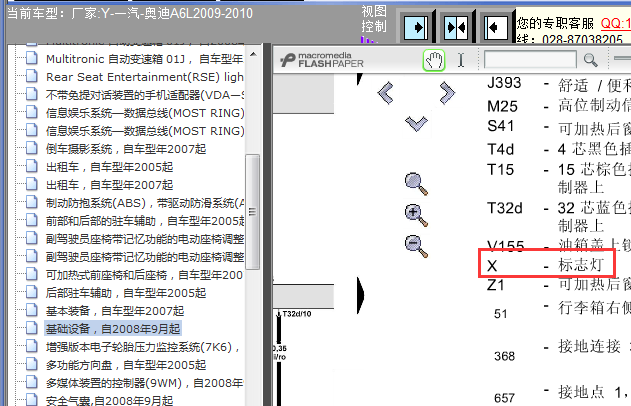Screen dimensions: 631x406
Task: Click page icon beside 基础设备
Action: [x=32, y=328]
